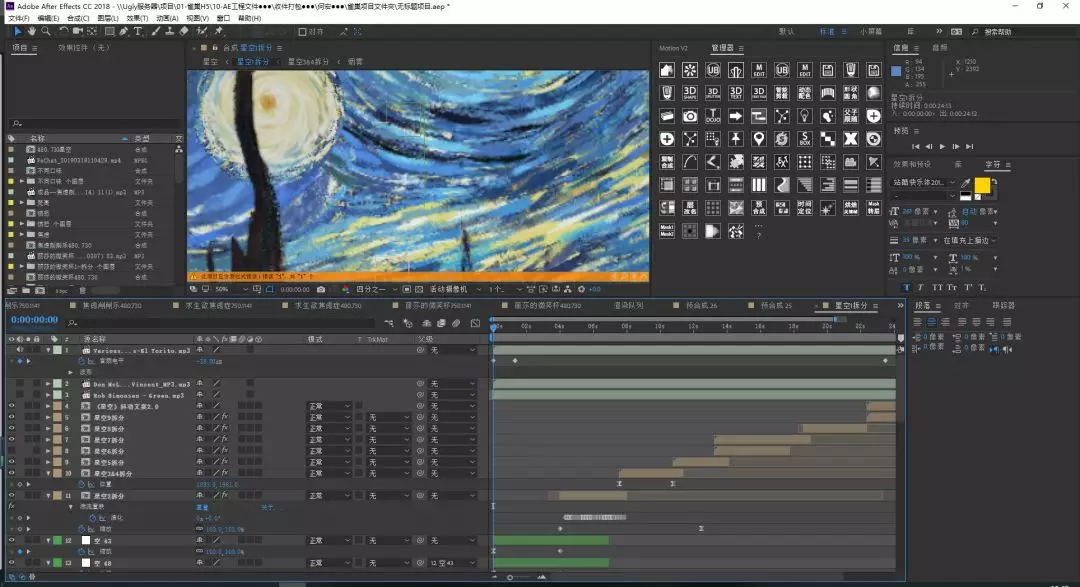The image size is (1080, 587).
Task: Enable the 对齐 snapping checkbox
Action: point(302,32)
